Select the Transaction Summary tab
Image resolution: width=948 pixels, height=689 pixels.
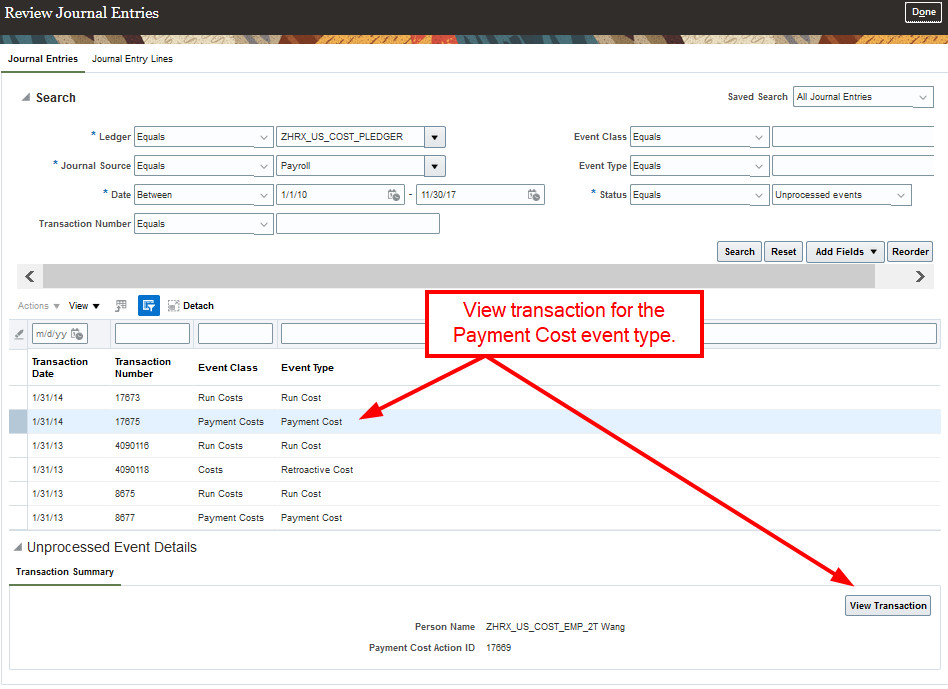[x=65, y=572]
